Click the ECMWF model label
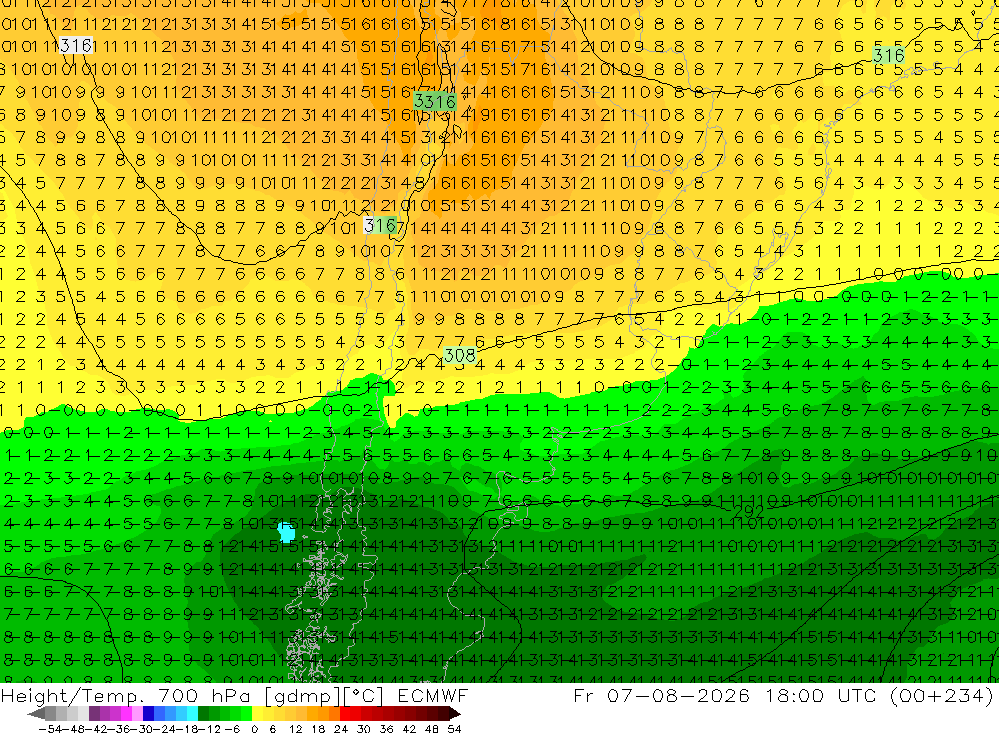This screenshot has width=1000, height=733. coord(432,695)
